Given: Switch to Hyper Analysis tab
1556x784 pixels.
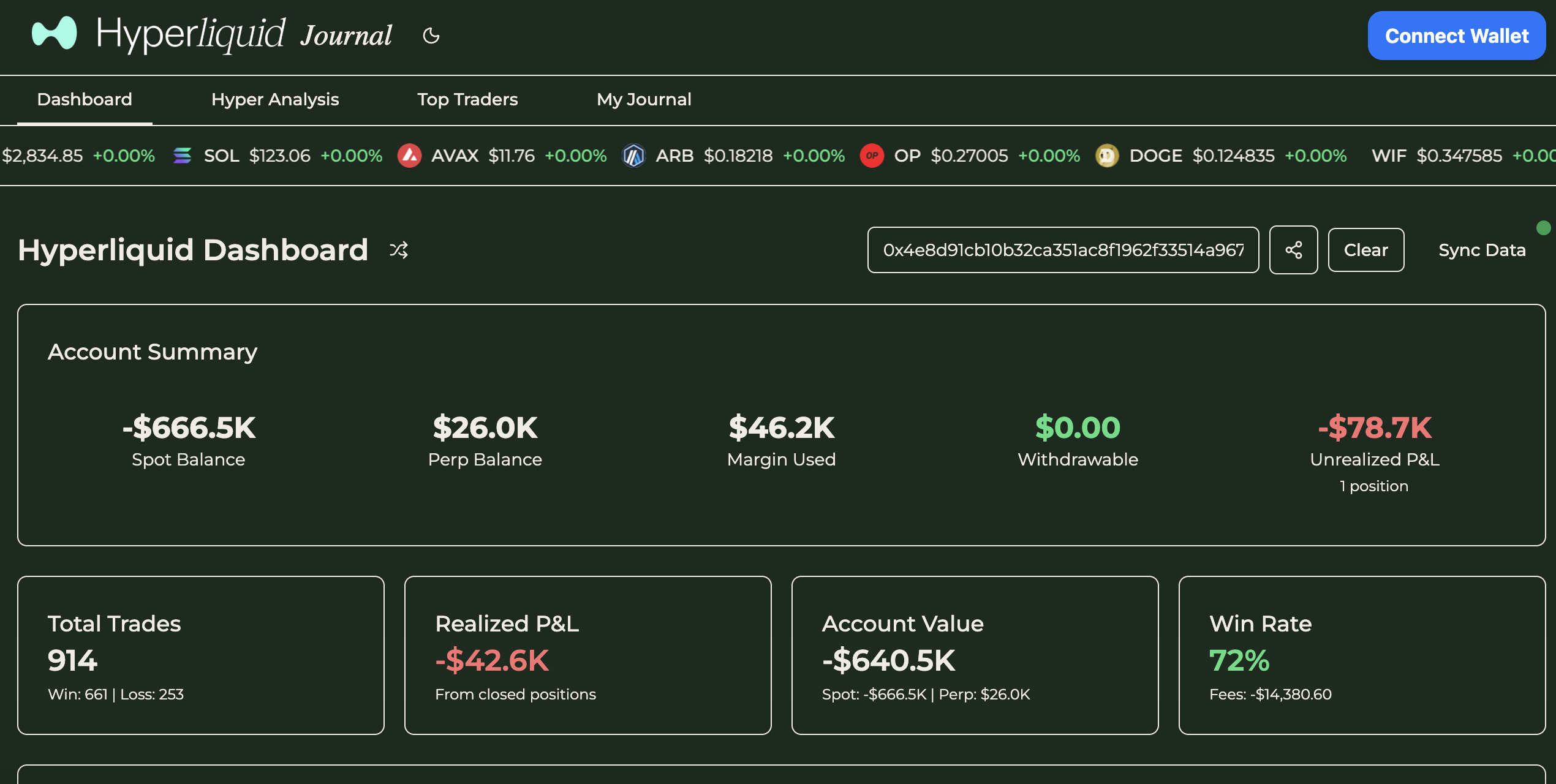Looking at the screenshot, I should 275,99.
